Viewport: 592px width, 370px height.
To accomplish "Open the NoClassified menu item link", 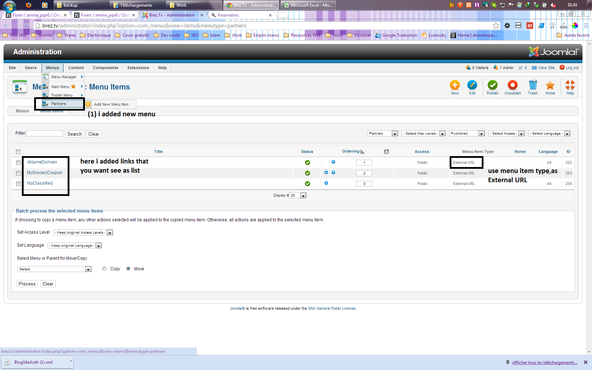I will point(40,183).
